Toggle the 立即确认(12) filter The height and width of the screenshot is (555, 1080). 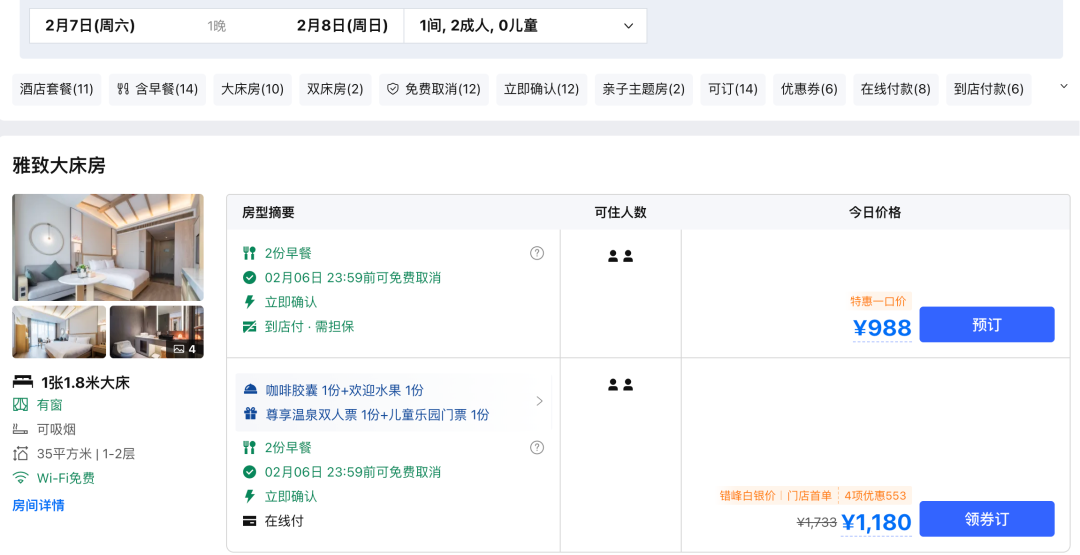coord(542,90)
